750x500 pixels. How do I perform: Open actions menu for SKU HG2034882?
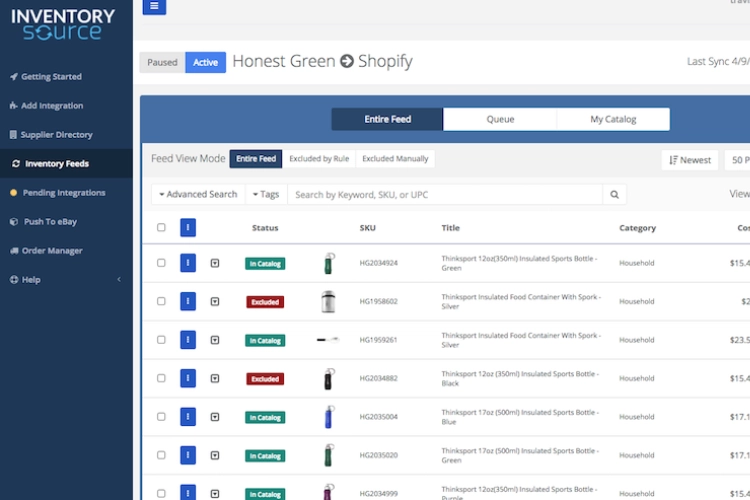point(188,378)
